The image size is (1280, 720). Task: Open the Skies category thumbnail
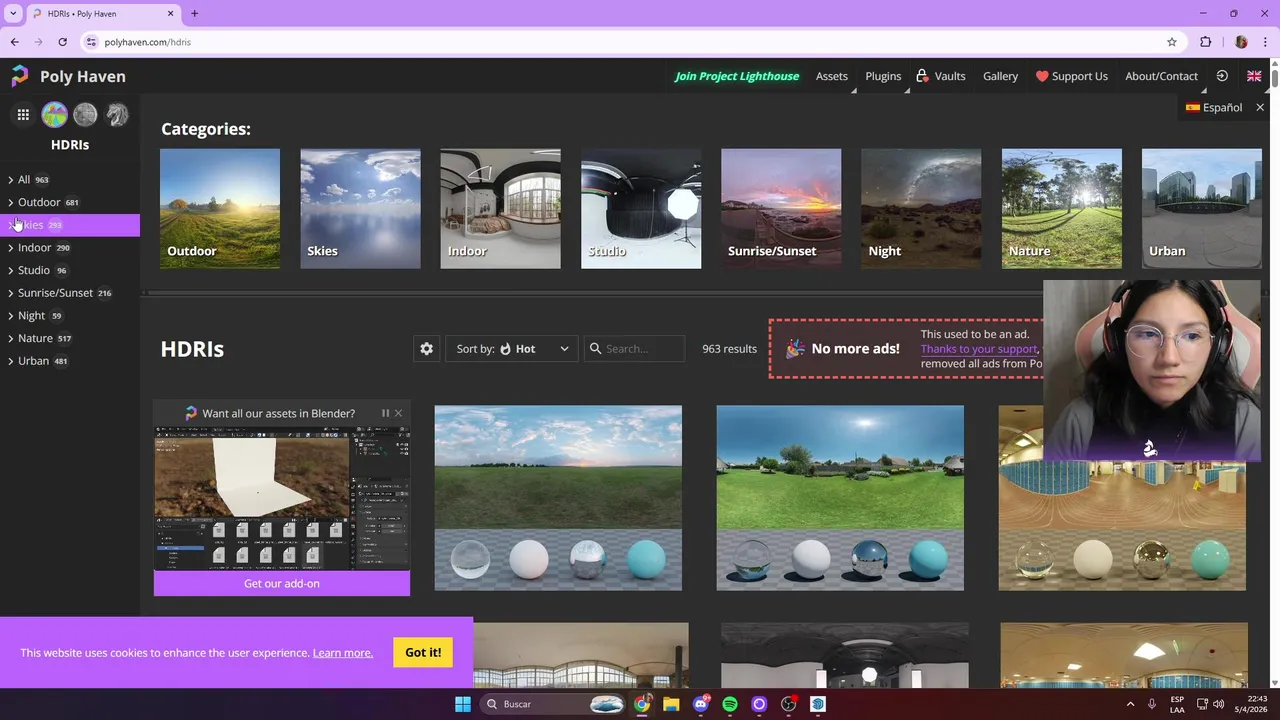pos(360,209)
